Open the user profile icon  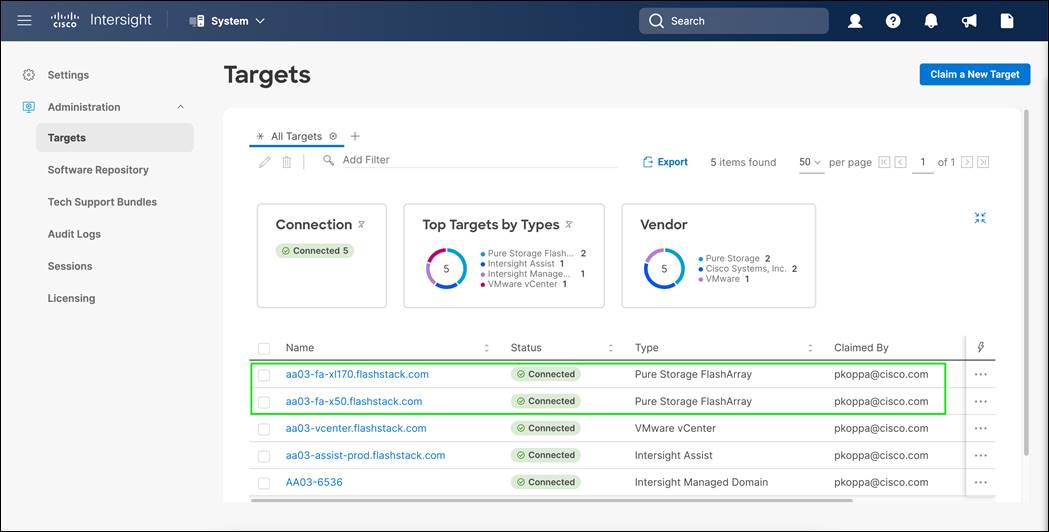tap(855, 21)
